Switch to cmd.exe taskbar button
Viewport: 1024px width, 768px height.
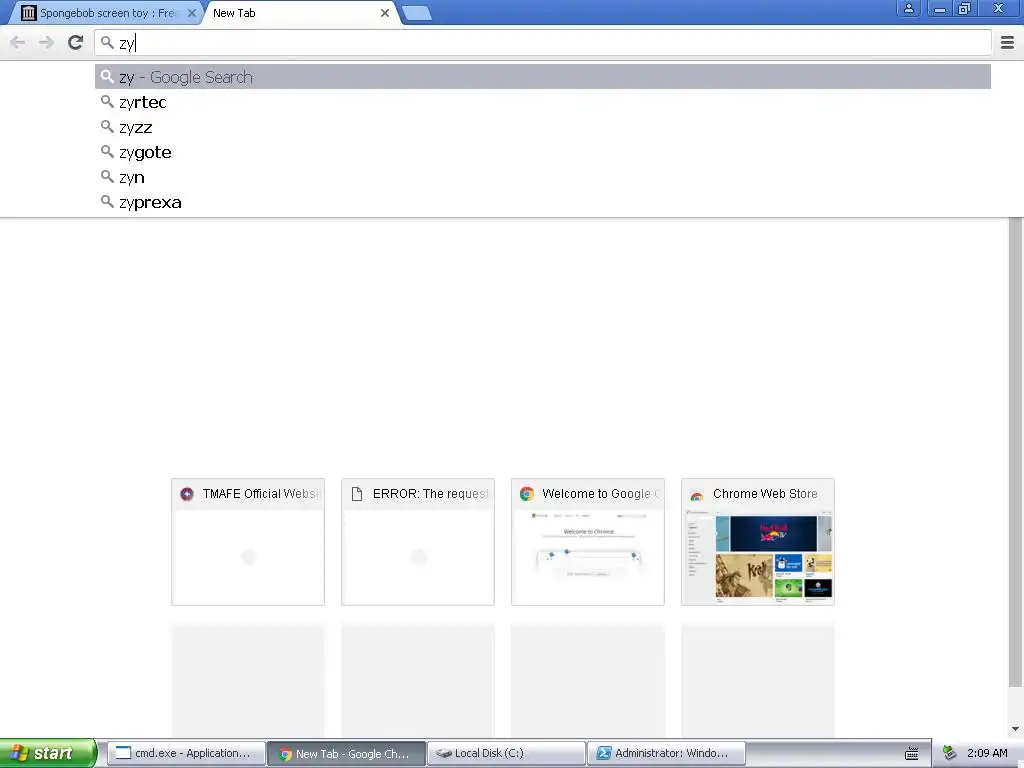click(186, 754)
